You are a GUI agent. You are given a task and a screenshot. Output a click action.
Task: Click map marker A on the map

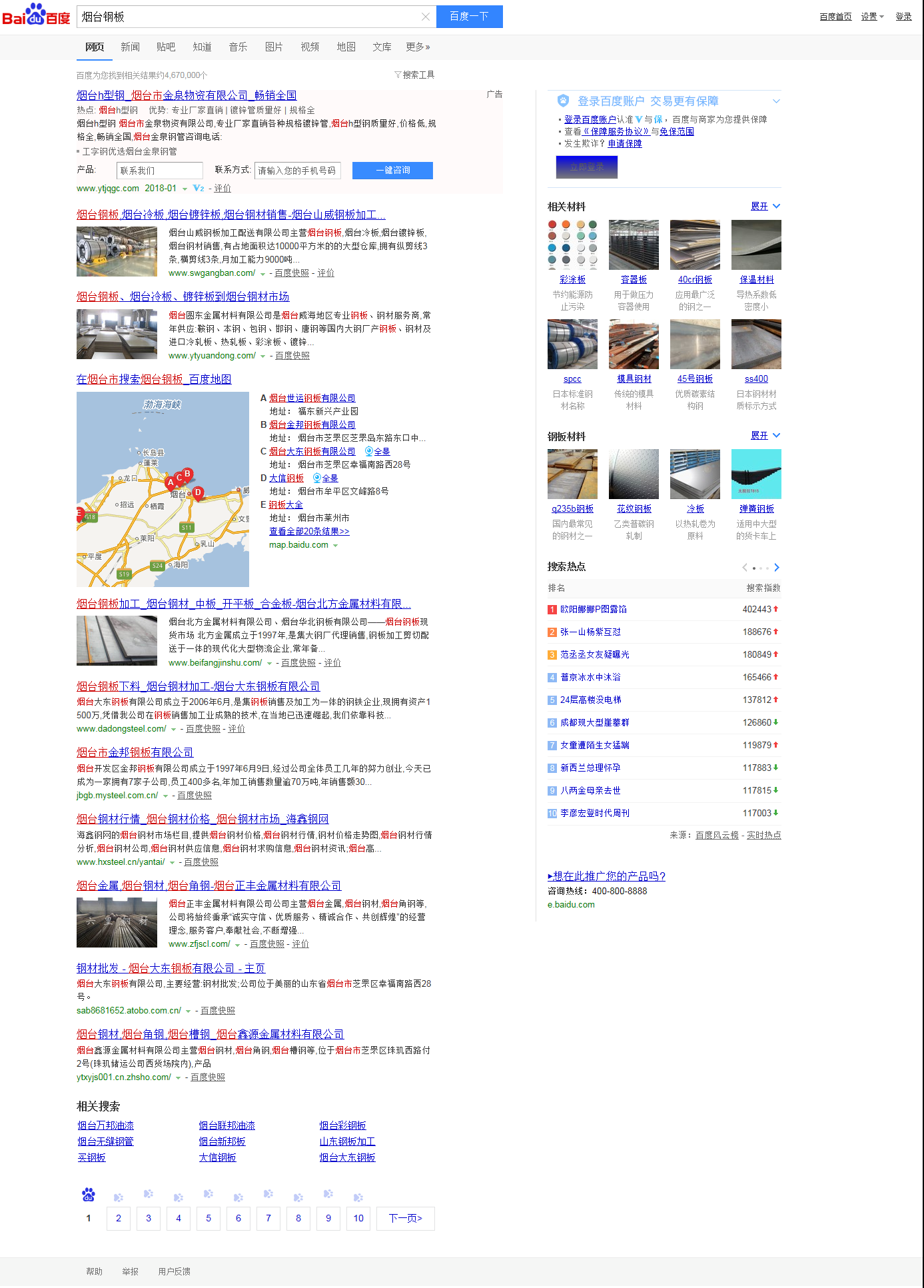pyautogui.click(x=171, y=482)
